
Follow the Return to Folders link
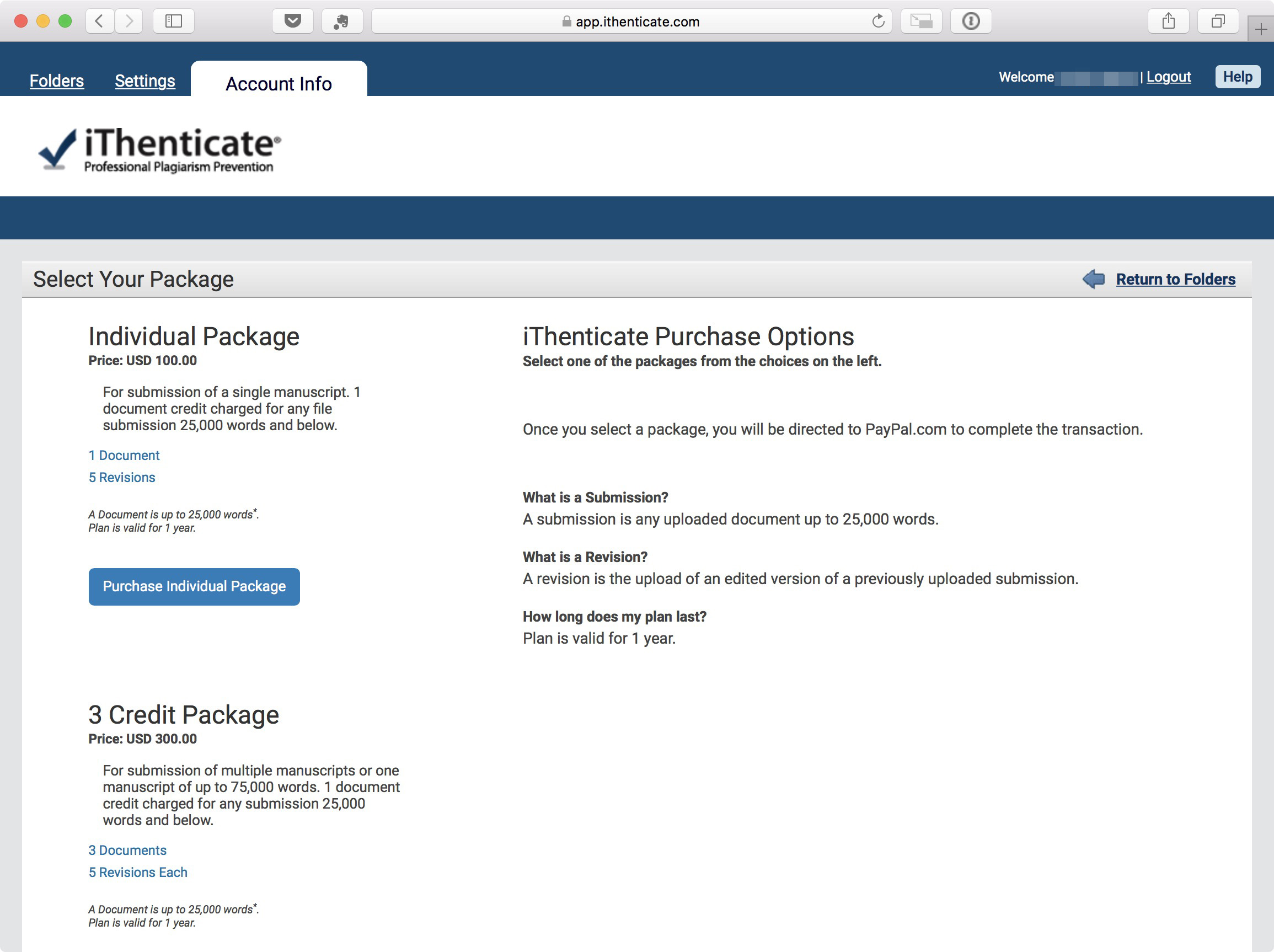[1175, 279]
